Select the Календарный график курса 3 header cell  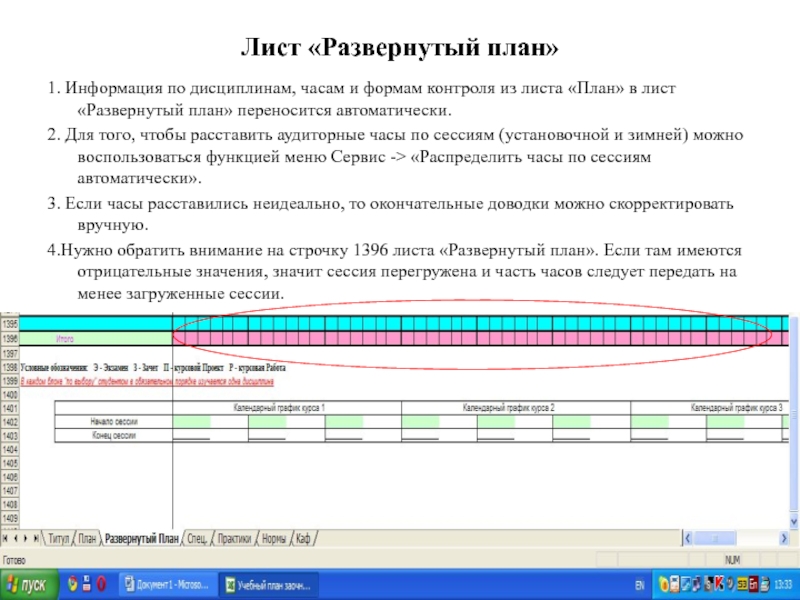(x=710, y=408)
